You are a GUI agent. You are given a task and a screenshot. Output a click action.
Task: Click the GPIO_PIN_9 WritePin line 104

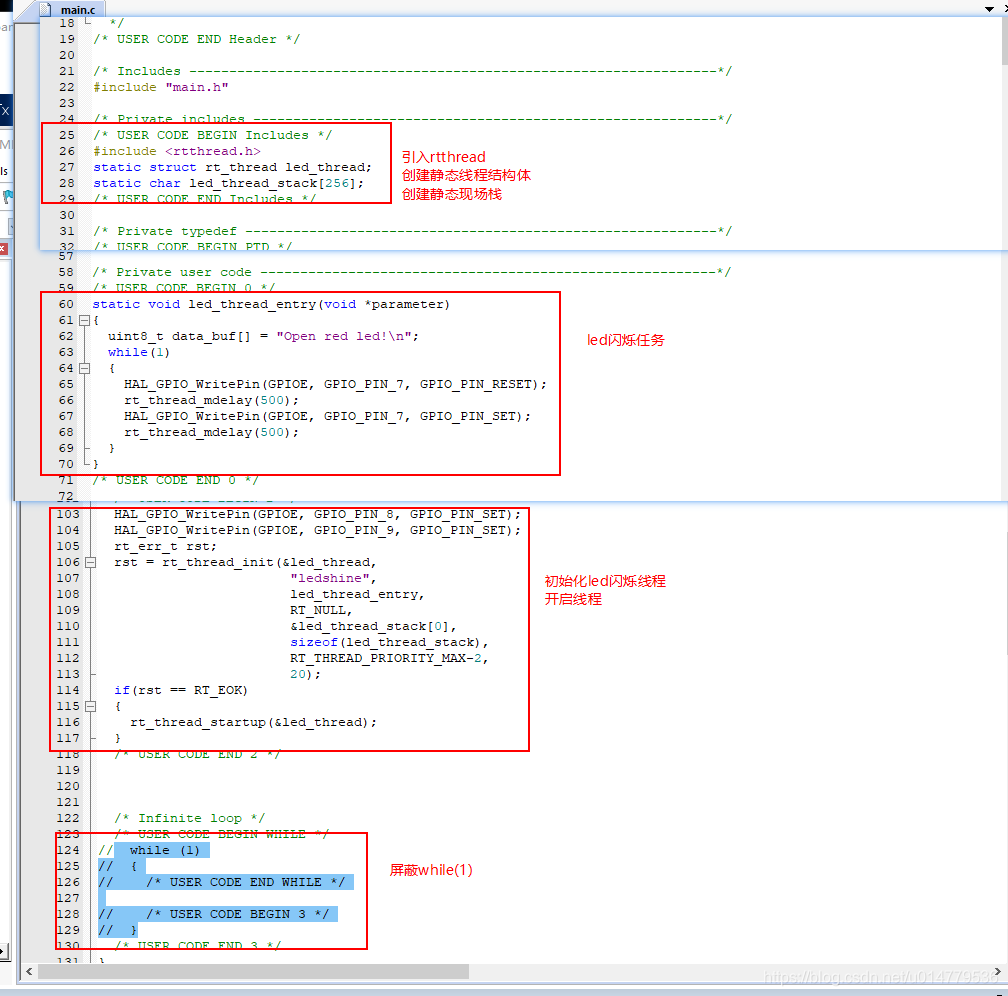point(317,530)
